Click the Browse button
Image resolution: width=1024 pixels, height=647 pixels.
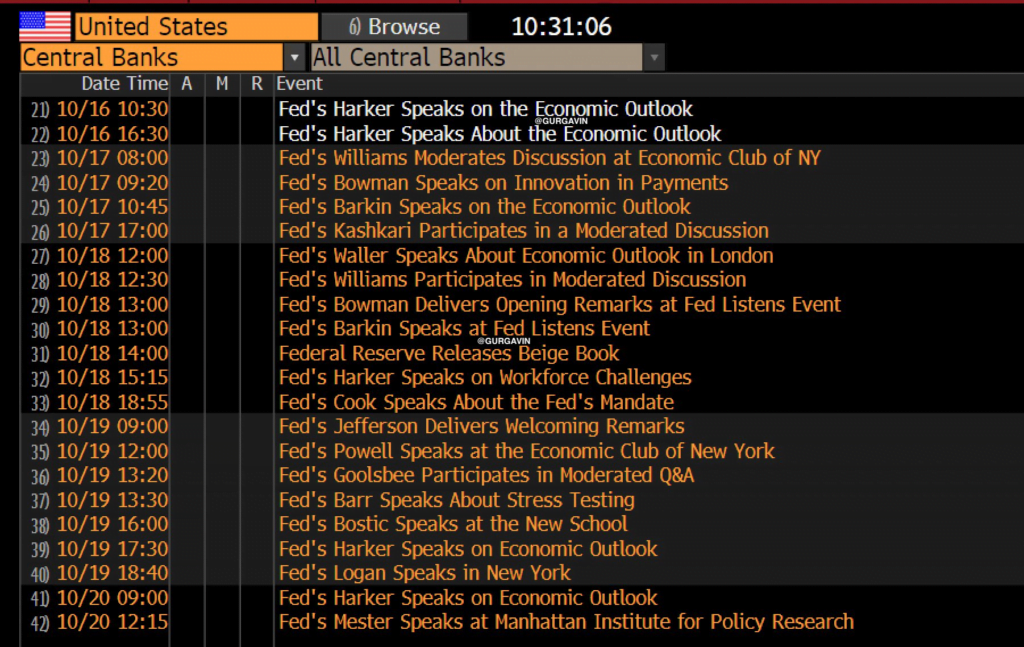(x=394, y=27)
